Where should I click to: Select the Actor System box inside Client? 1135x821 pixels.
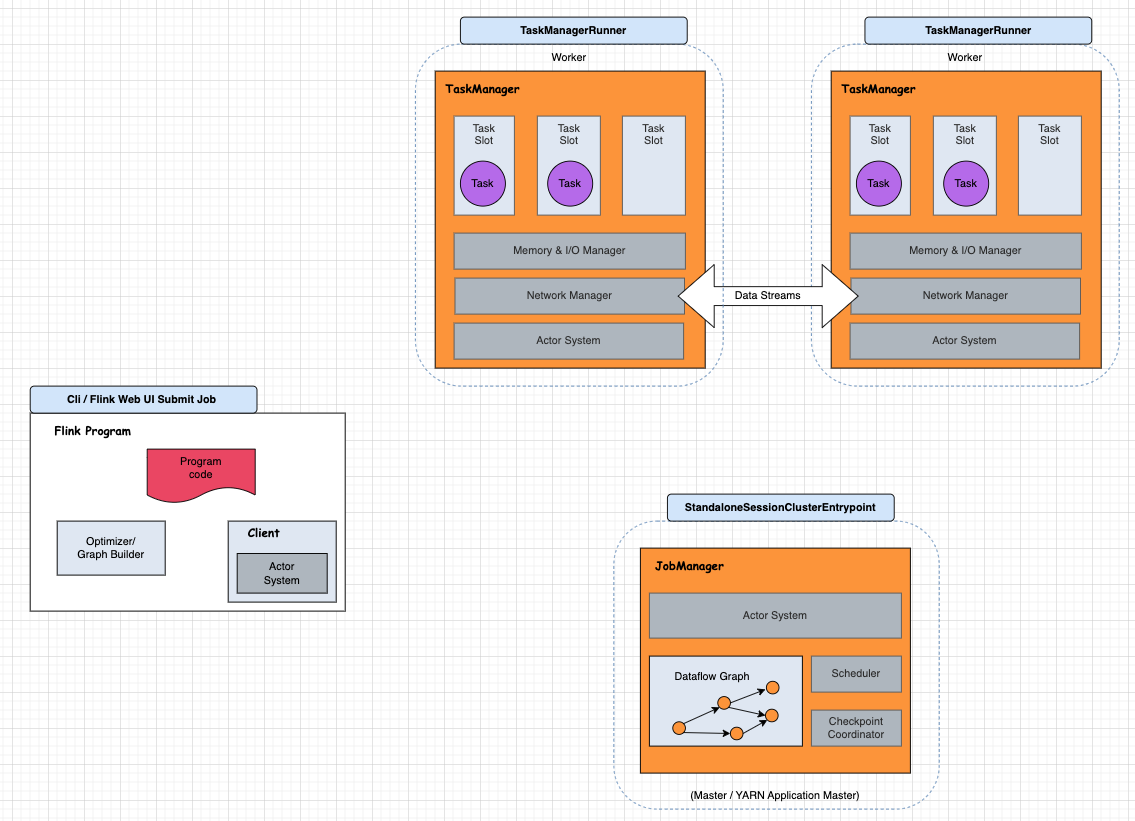(x=282, y=573)
